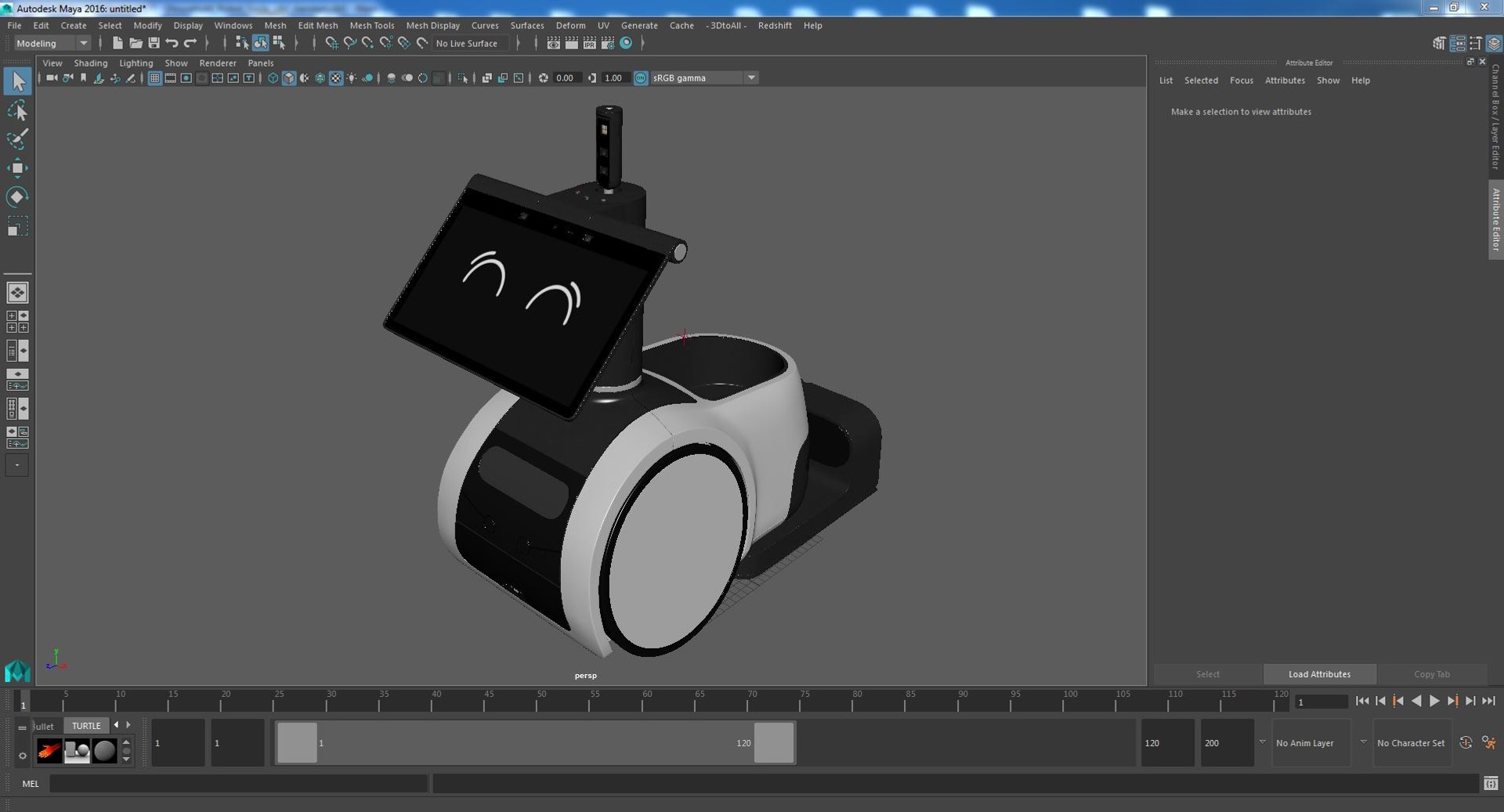1504x812 pixels.
Task: Click the four-view layout icon
Action: (x=17, y=322)
